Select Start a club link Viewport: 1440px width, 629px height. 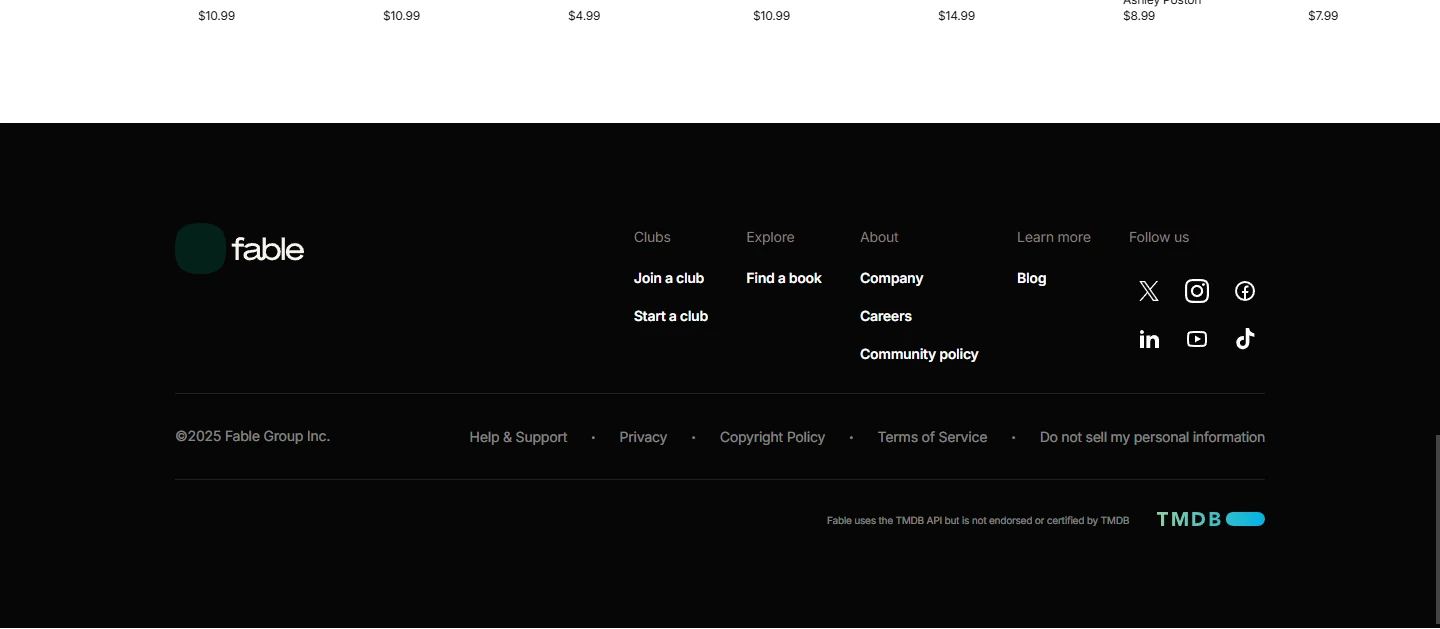coord(671,316)
